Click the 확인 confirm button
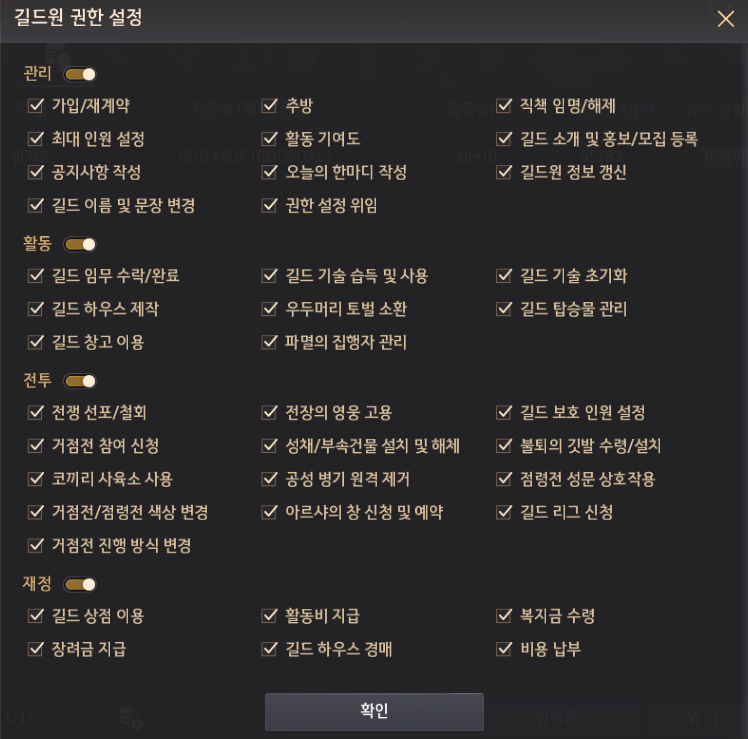 [x=374, y=711]
